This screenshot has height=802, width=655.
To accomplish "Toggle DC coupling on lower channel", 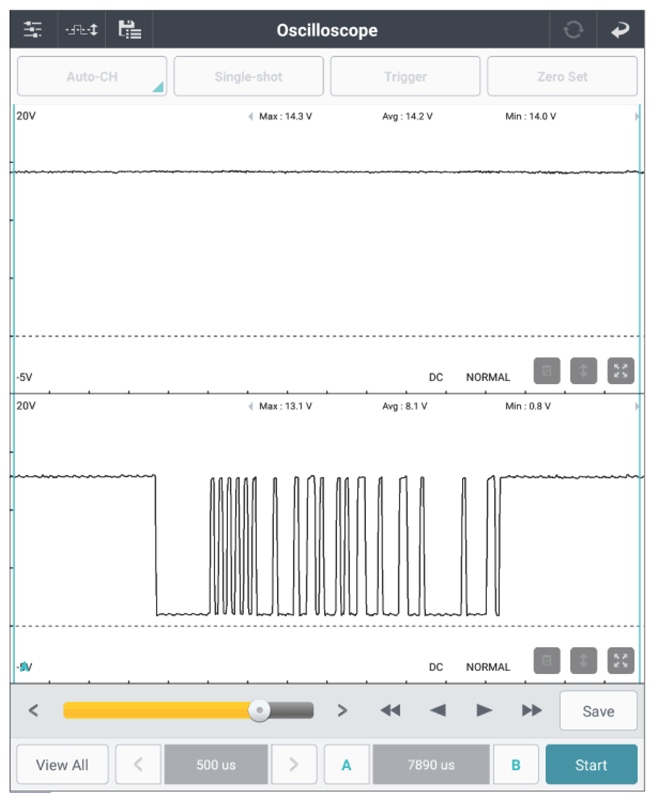I will tap(436, 667).
